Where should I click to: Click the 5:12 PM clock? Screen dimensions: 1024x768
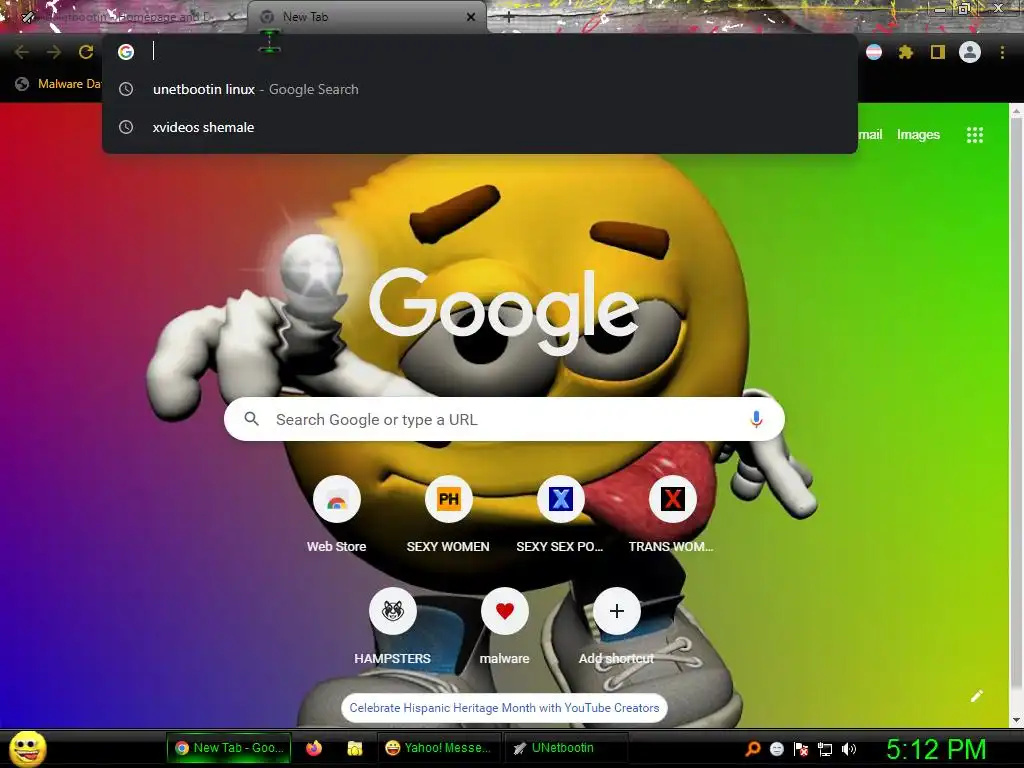tap(936, 749)
